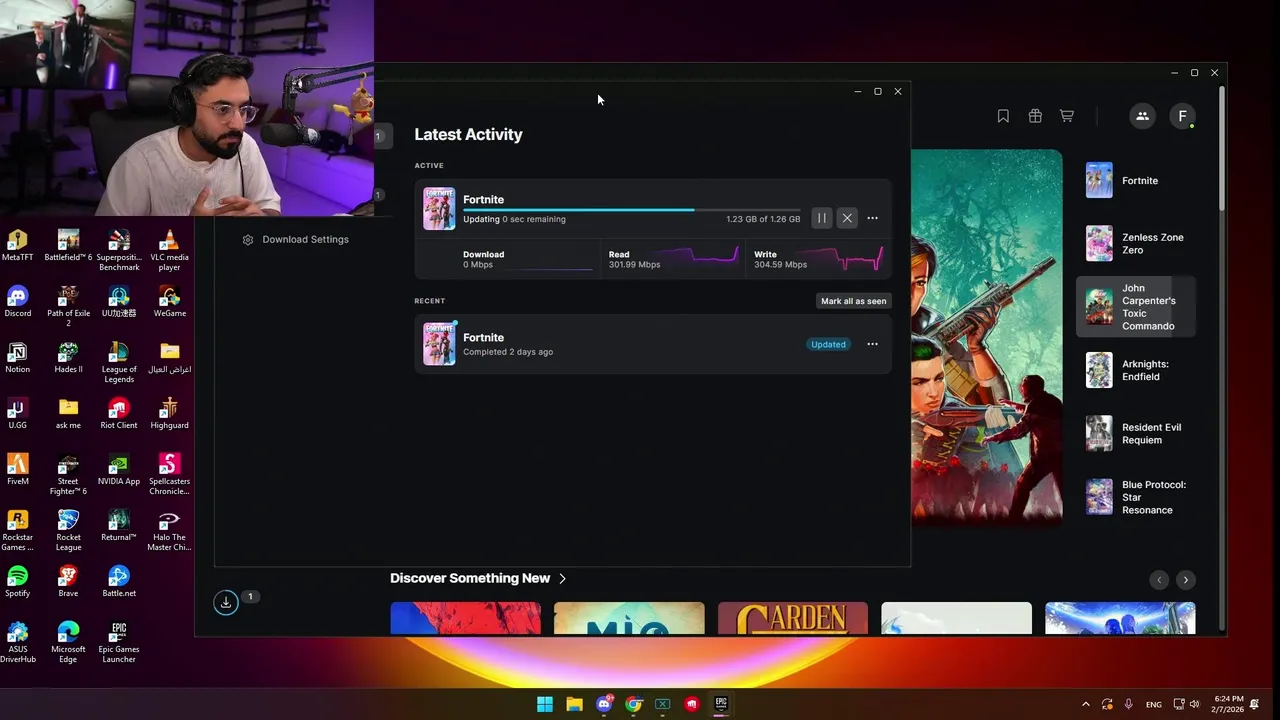Image resolution: width=1280 pixels, height=720 pixels.
Task: Open three-dots menu of completed Fortnite entry
Action: (872, 344)
